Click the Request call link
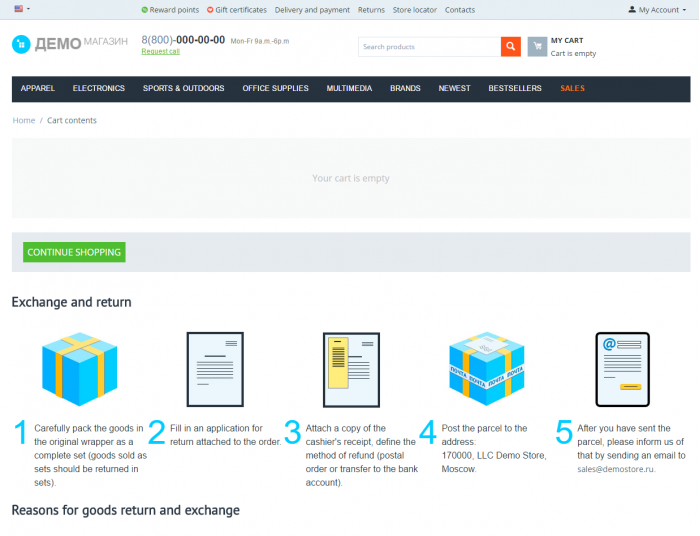Viewport: 700px width, 536px height. [160, 51]
